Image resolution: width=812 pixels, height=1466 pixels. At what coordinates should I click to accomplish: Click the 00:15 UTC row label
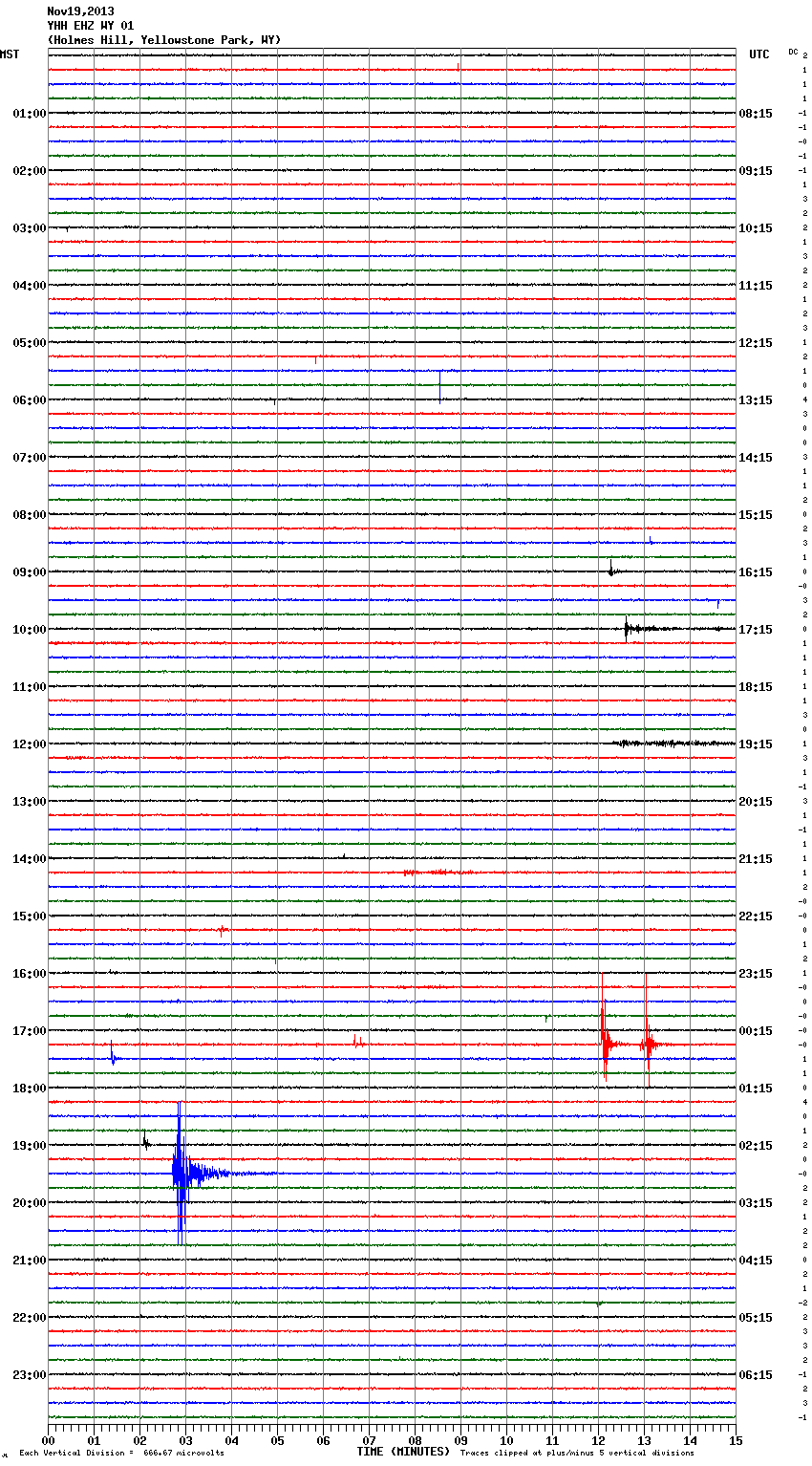(x=756, y=1031)
